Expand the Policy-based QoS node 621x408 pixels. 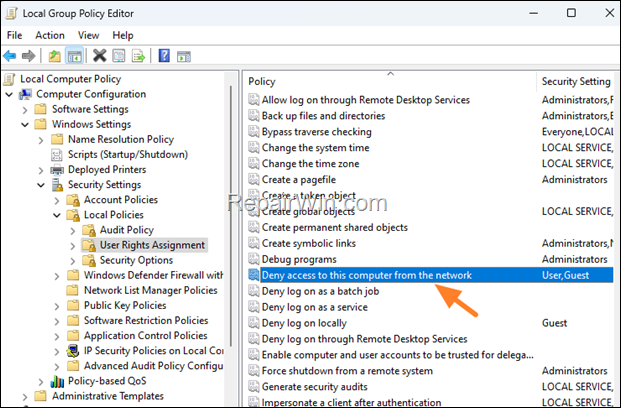coord(41,381)
